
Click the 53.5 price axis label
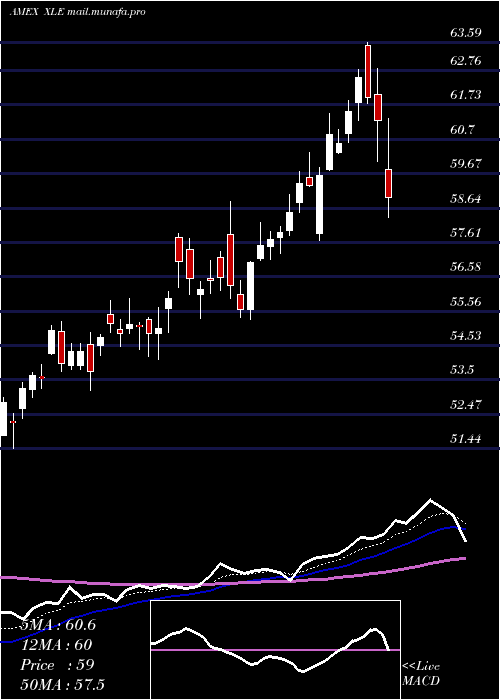point(462,370)
